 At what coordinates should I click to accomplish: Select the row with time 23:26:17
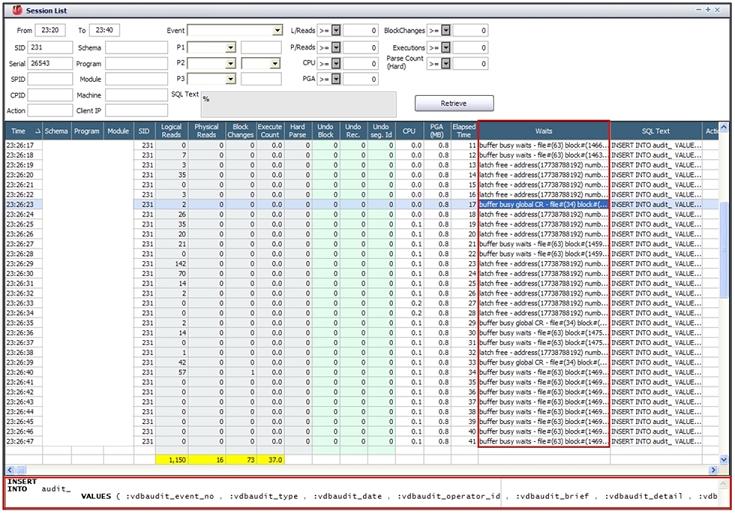click(x=361, y=145)
